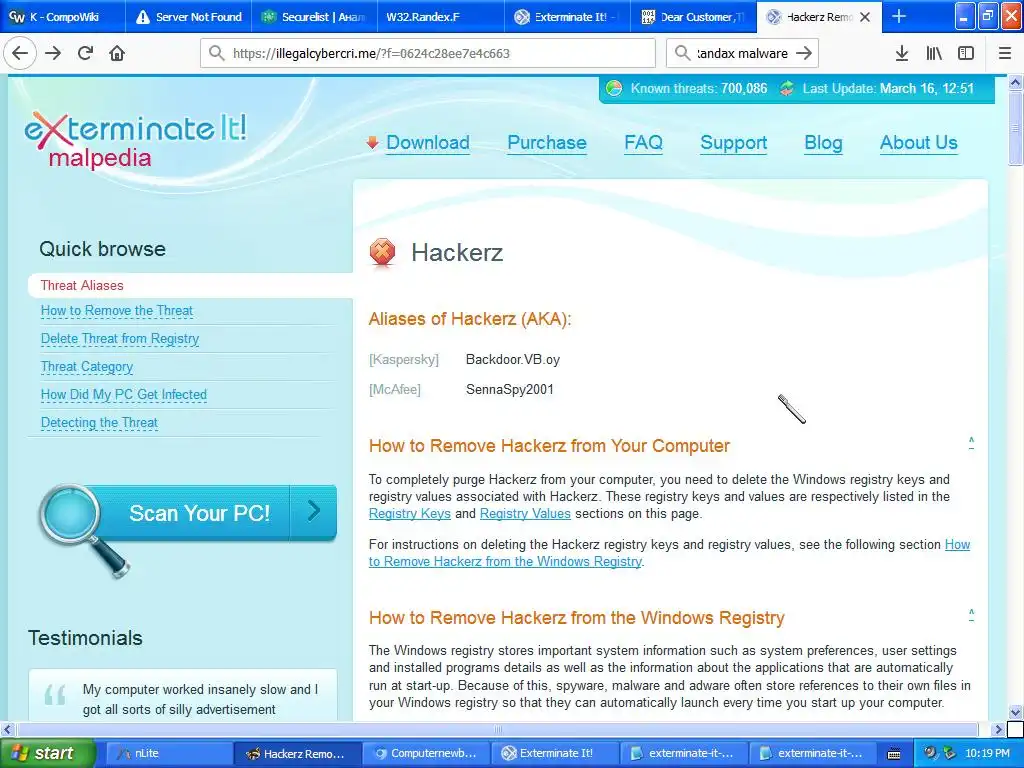
Task: Open the Windows start button
Action: 47,753
